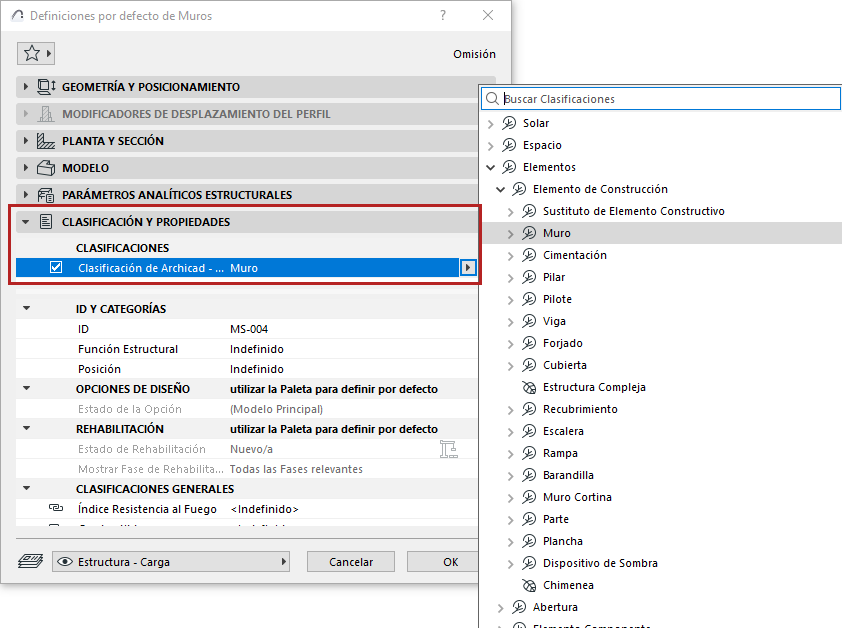Click the icon beside Estructura Compleja

[x=529, y=387]
